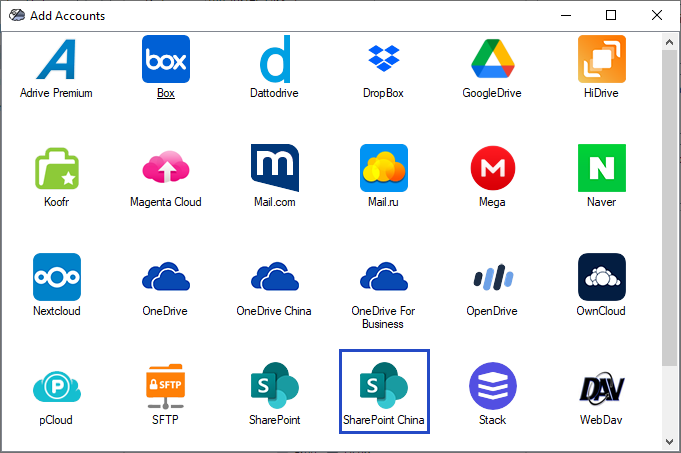Choose the SharePoint icon
The width and height of the screenshot is (681, 453).
(x=275, y=386)
